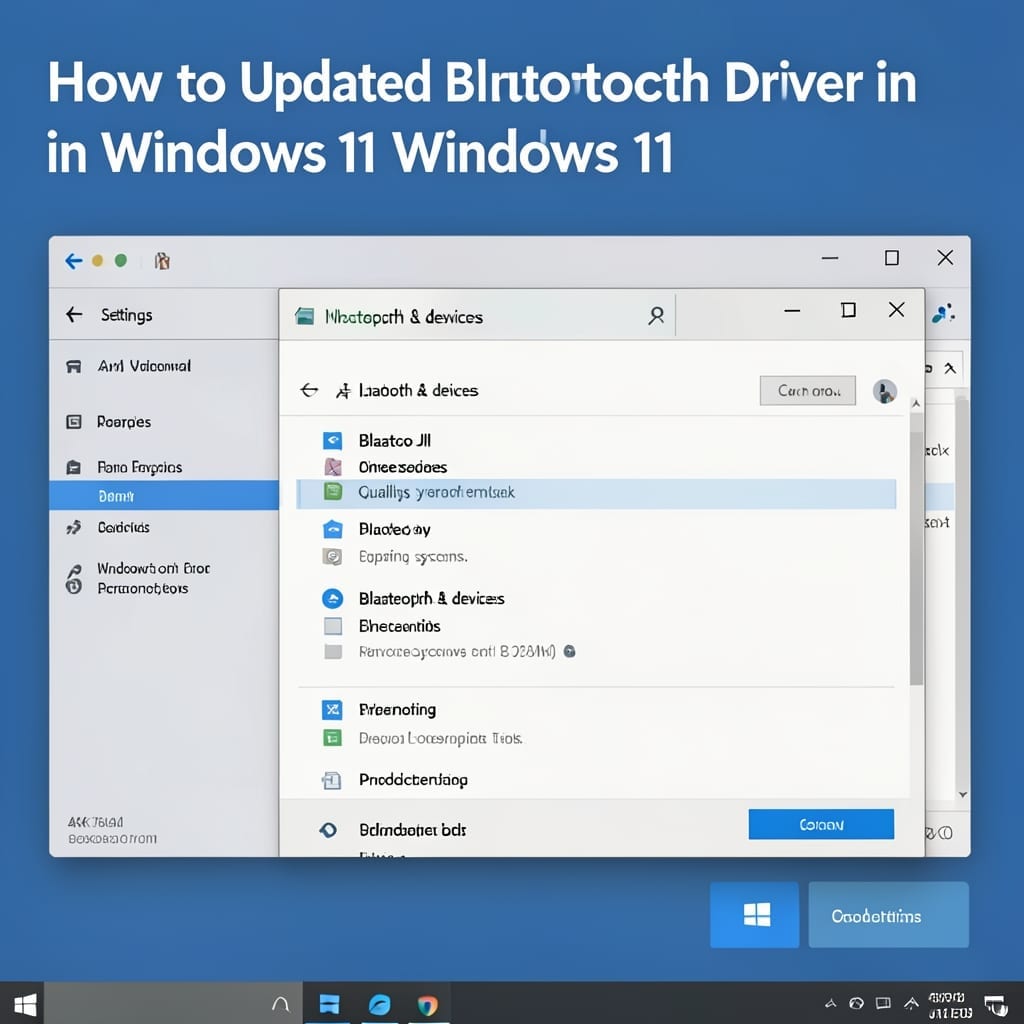Screen dimensions: 1024x1024
Task: Open the 'Blaatco Jll' item
Action: [394, 441]
